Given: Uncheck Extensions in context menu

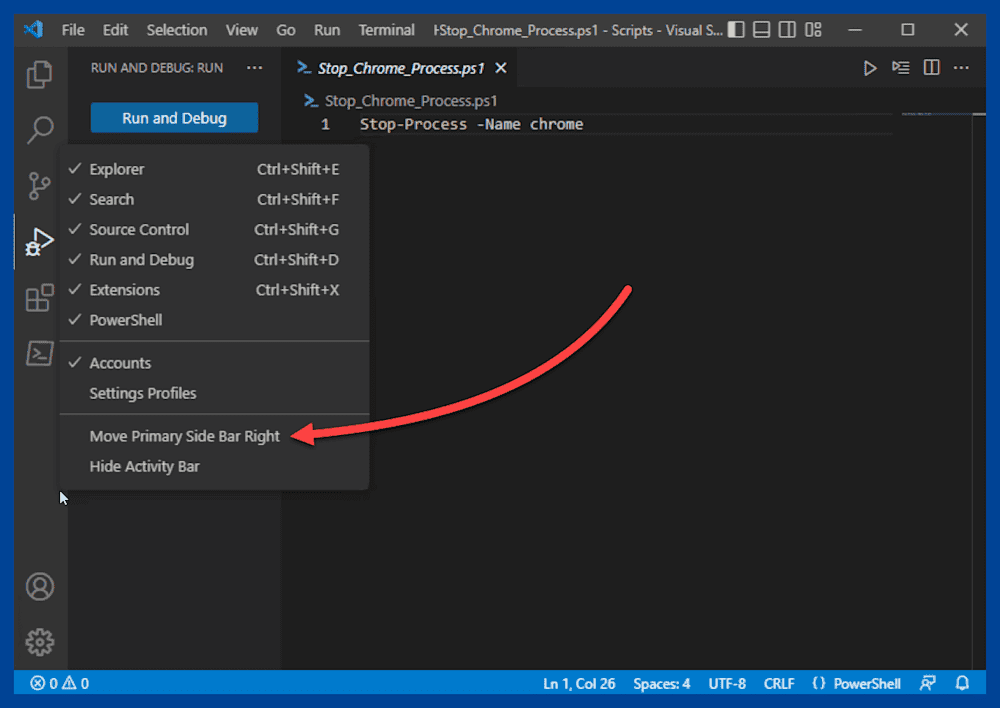Looking at the screenshot, I should [214, 290].
